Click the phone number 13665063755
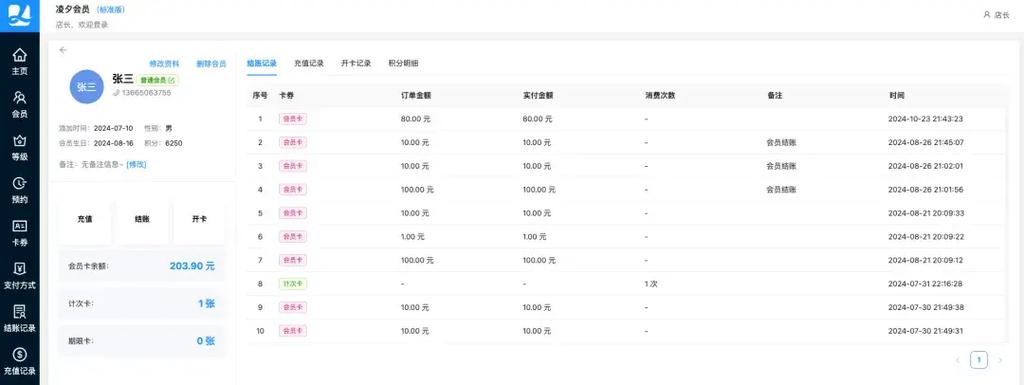1024x385 pixels. pyautogui.click(x=146, y=93)
